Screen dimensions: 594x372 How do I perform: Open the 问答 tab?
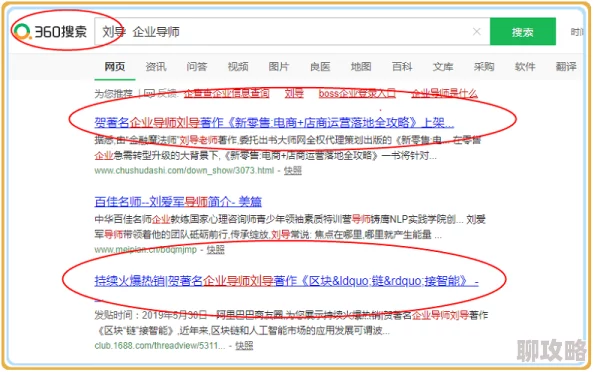pos(197,67)
